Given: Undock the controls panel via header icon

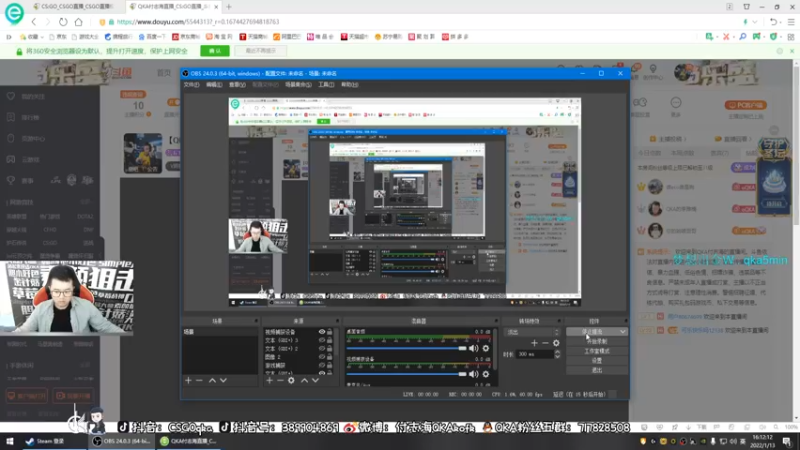Looking at the screenshot, I should coord(626,321).
